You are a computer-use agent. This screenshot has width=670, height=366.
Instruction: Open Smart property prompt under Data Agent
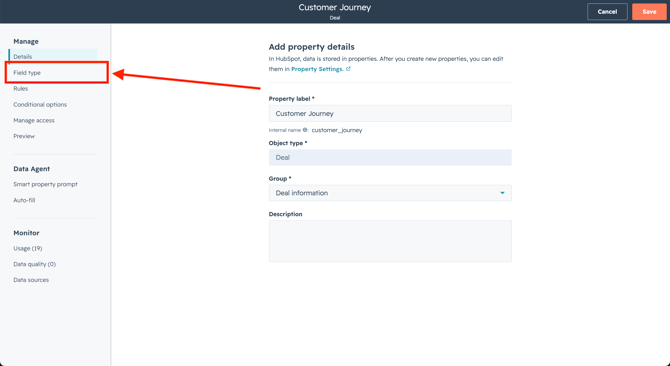pos(45,184)
